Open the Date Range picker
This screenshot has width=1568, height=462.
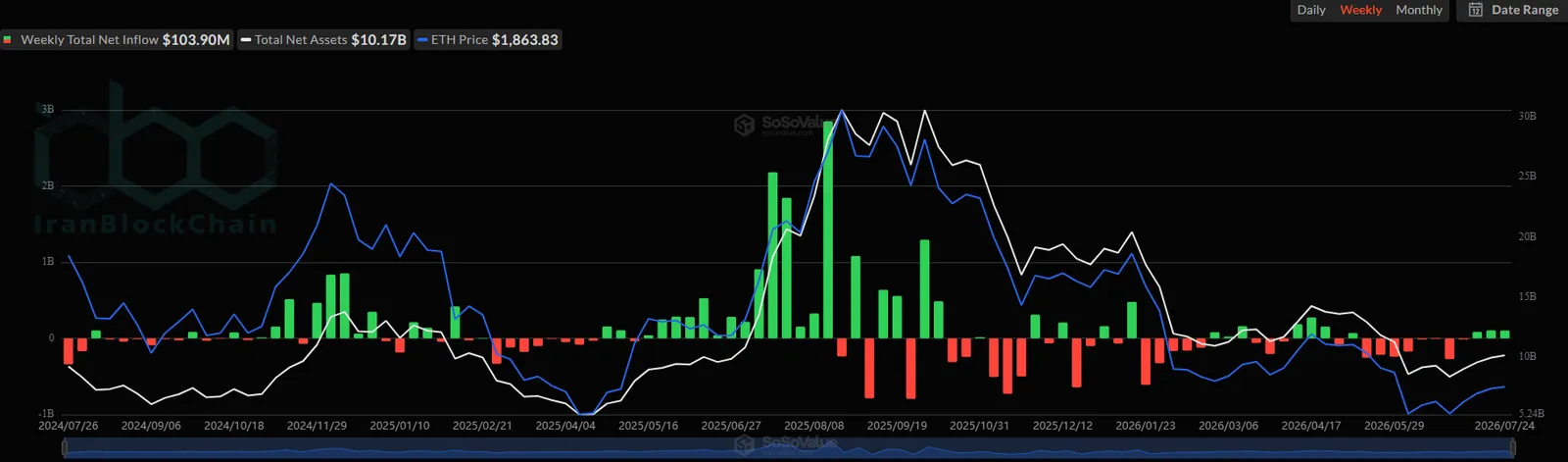click(1512, 10)
